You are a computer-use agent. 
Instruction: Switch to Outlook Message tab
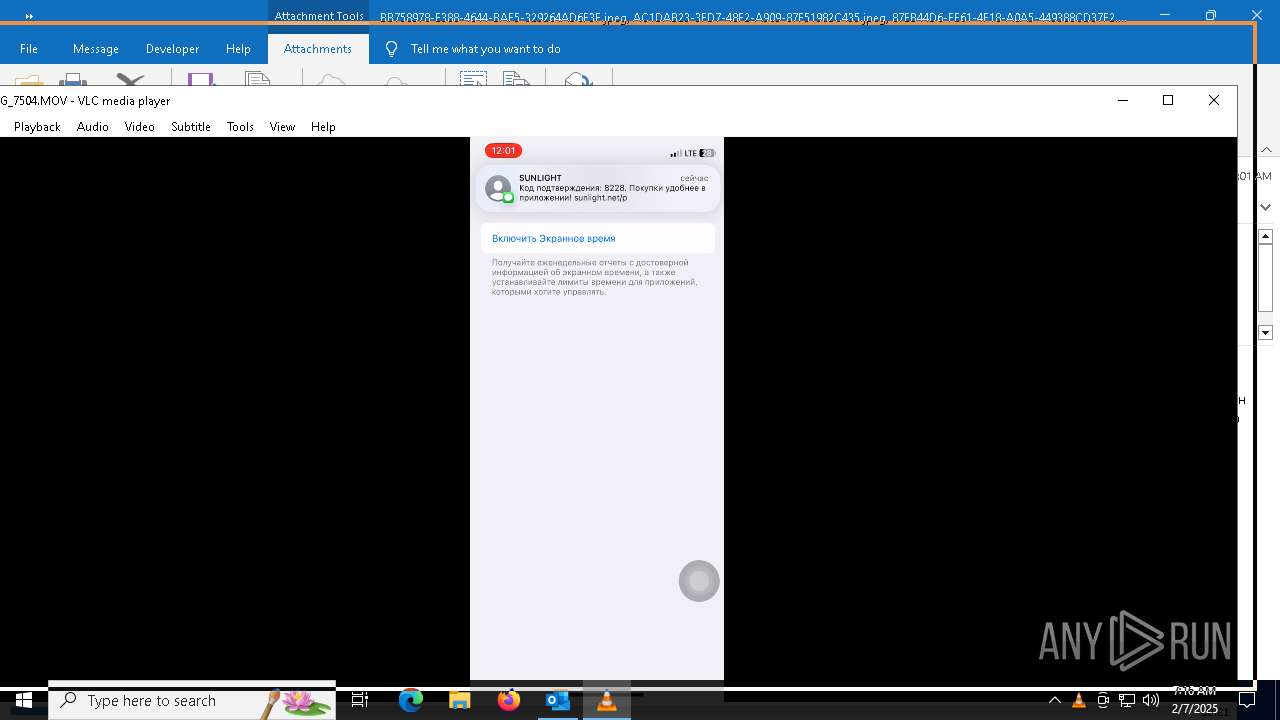96,49
